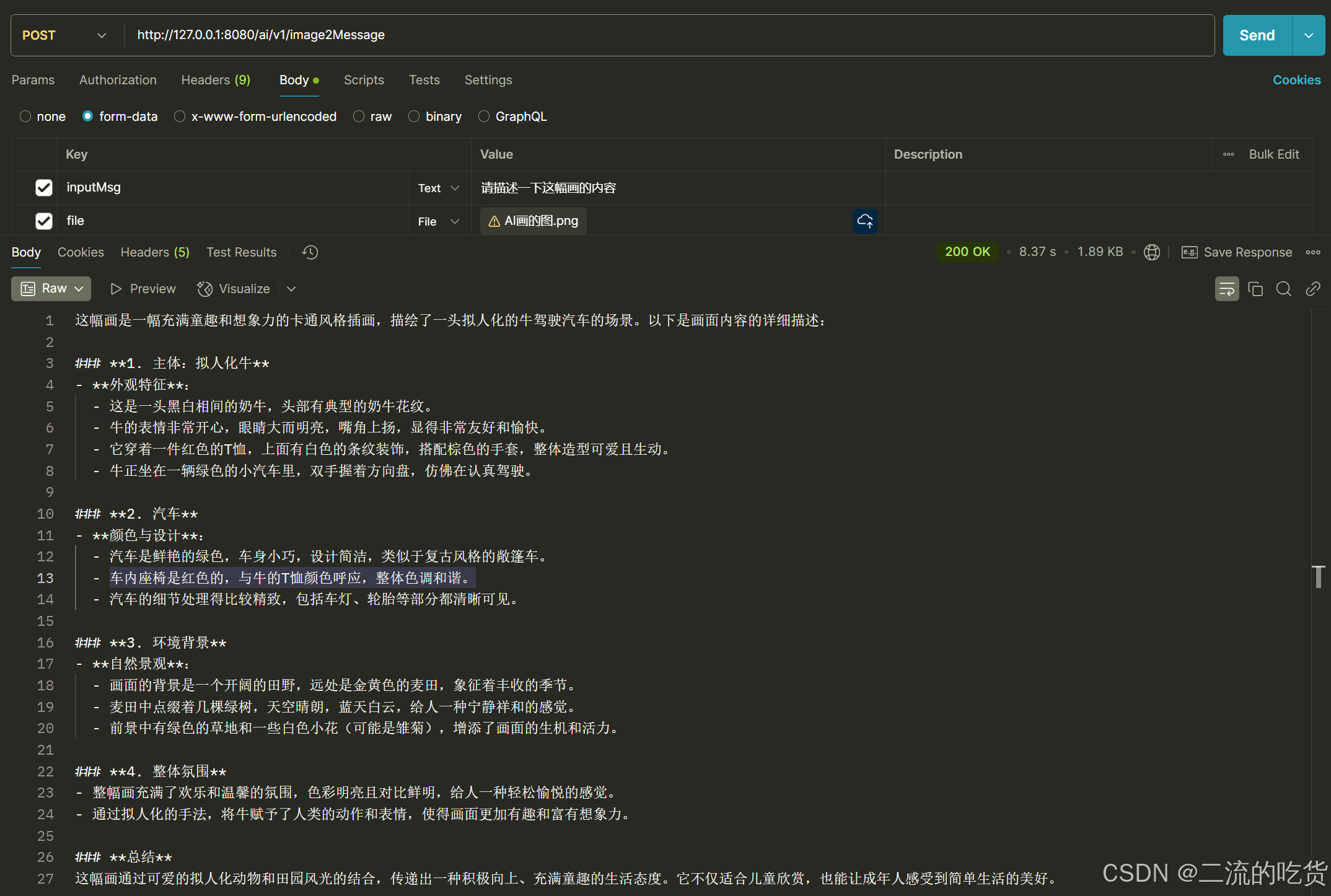This screenshot has height=896, width=1331.
Task: Open the response more-options ellipsis
Action: [x=1313, y=252]
